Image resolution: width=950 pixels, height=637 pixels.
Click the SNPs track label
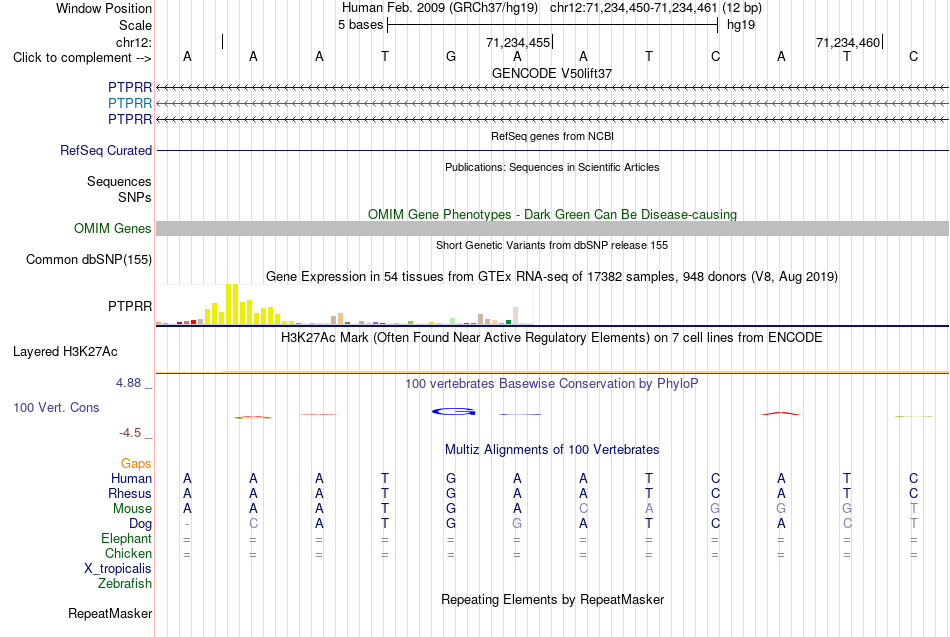(x=135, y=197)
